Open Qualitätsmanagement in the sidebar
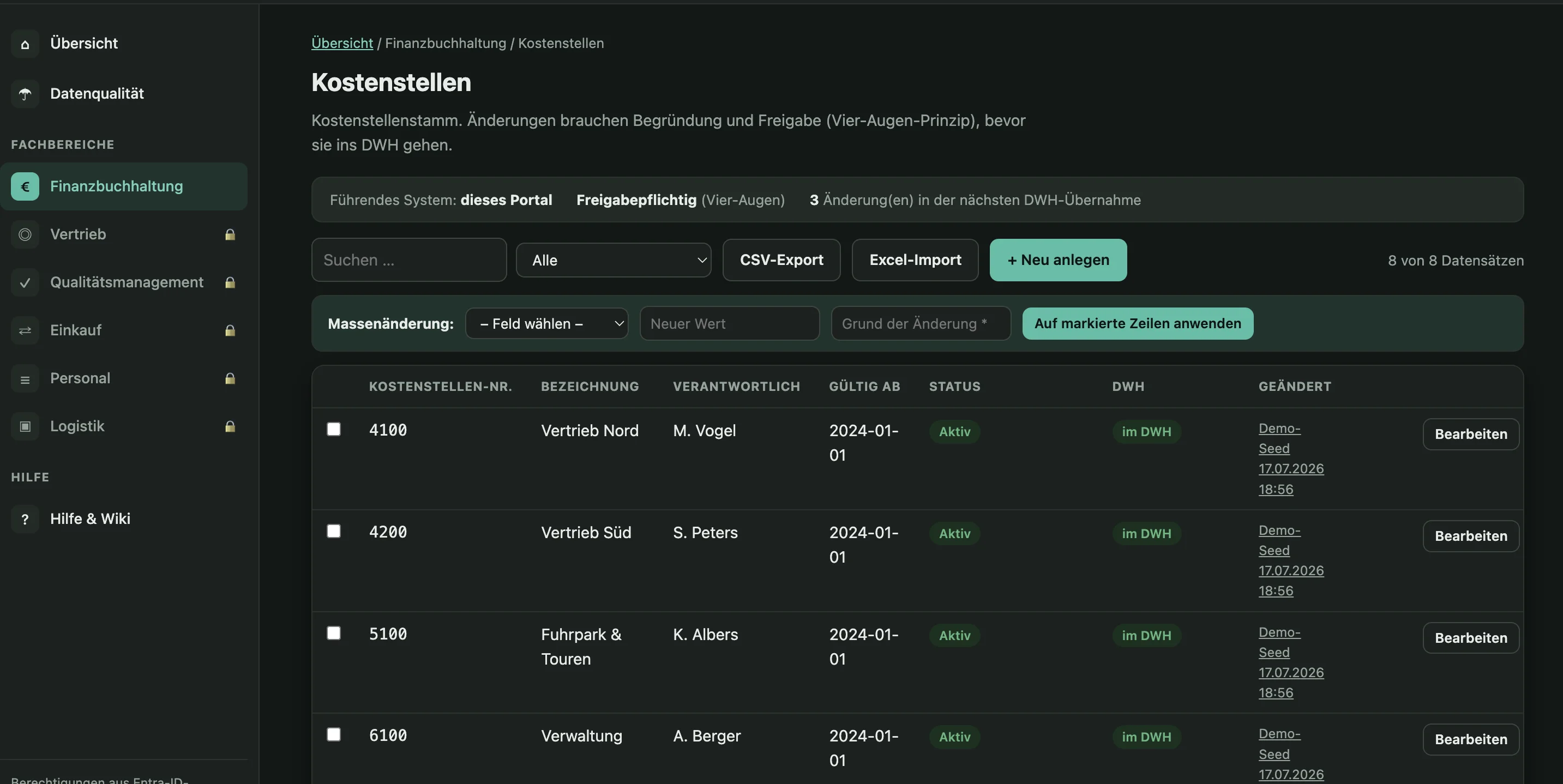 [124, 282]
